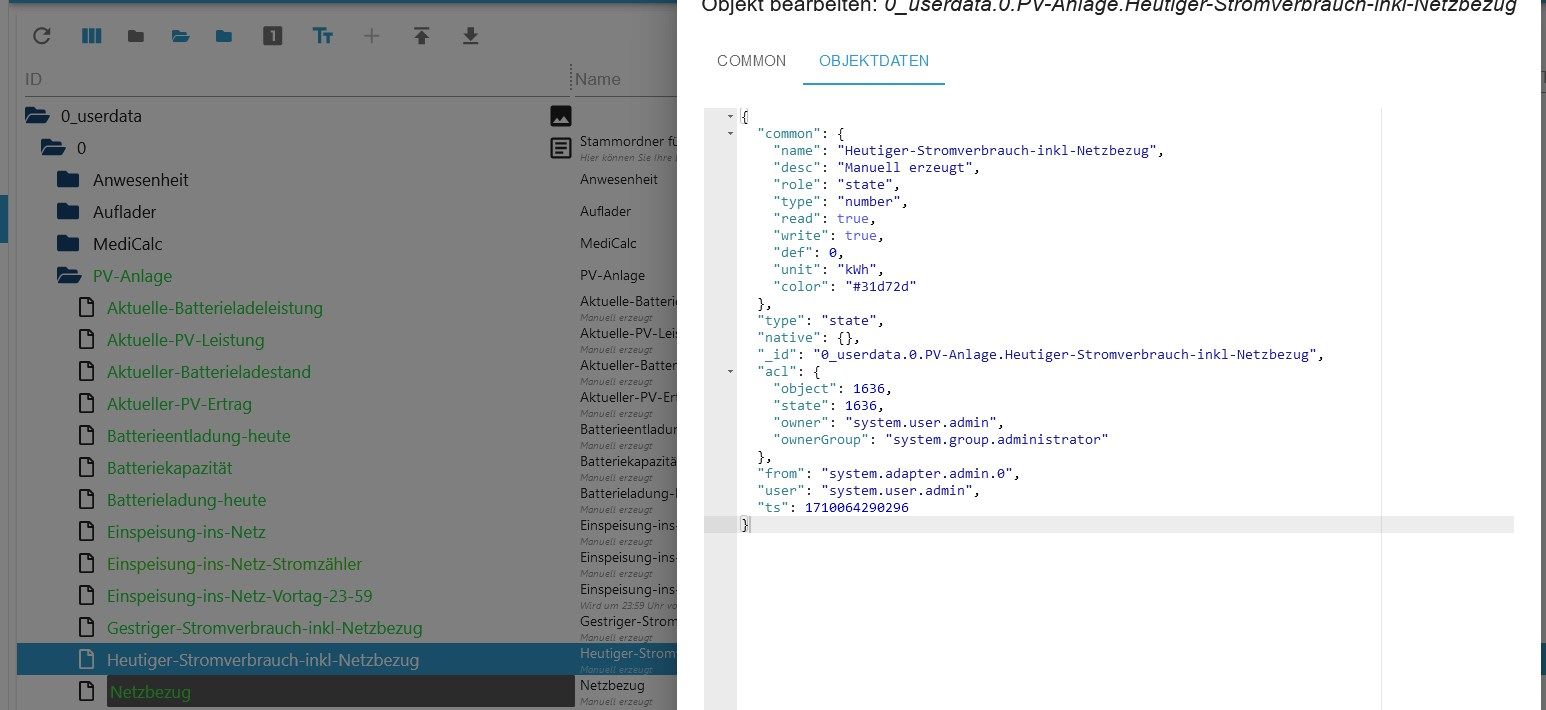This screenshot has width=1546, height=710.
Task: Select the Batteriekapazität state
Action: point(169,468)
